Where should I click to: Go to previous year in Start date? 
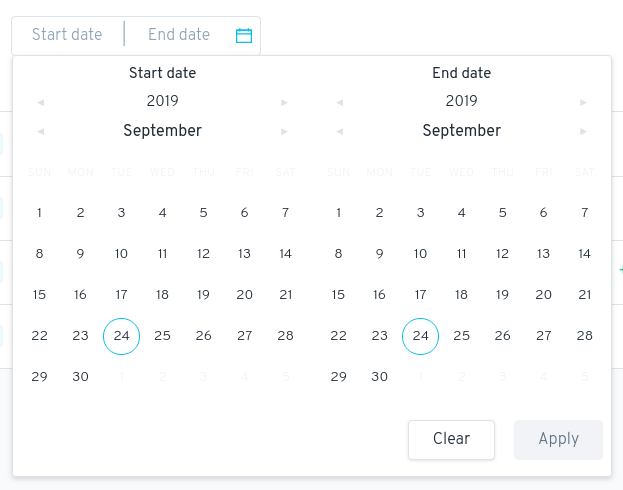tap(40, 102)
